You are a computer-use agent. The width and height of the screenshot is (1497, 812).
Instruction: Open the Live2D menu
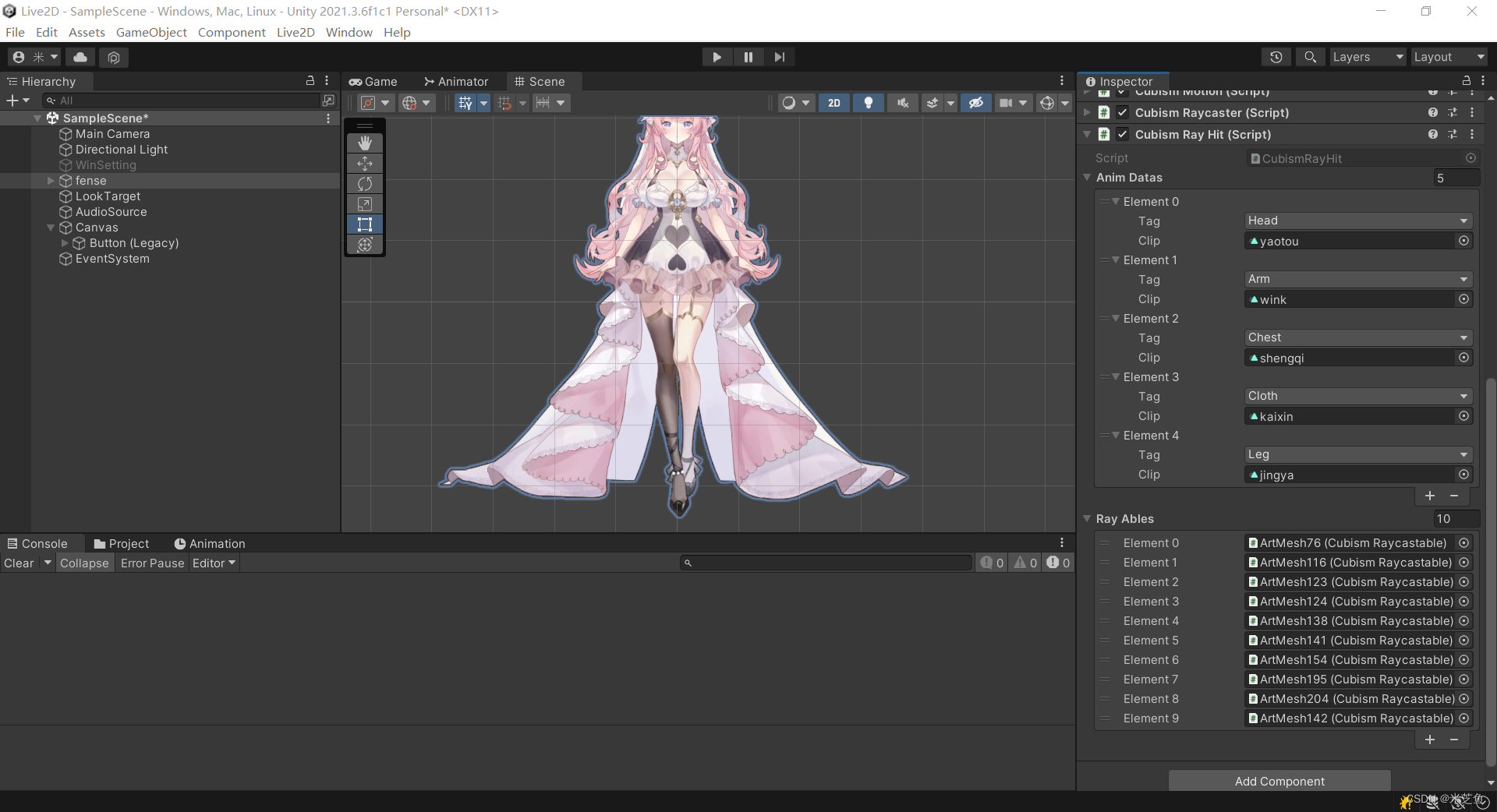point(295,32)
